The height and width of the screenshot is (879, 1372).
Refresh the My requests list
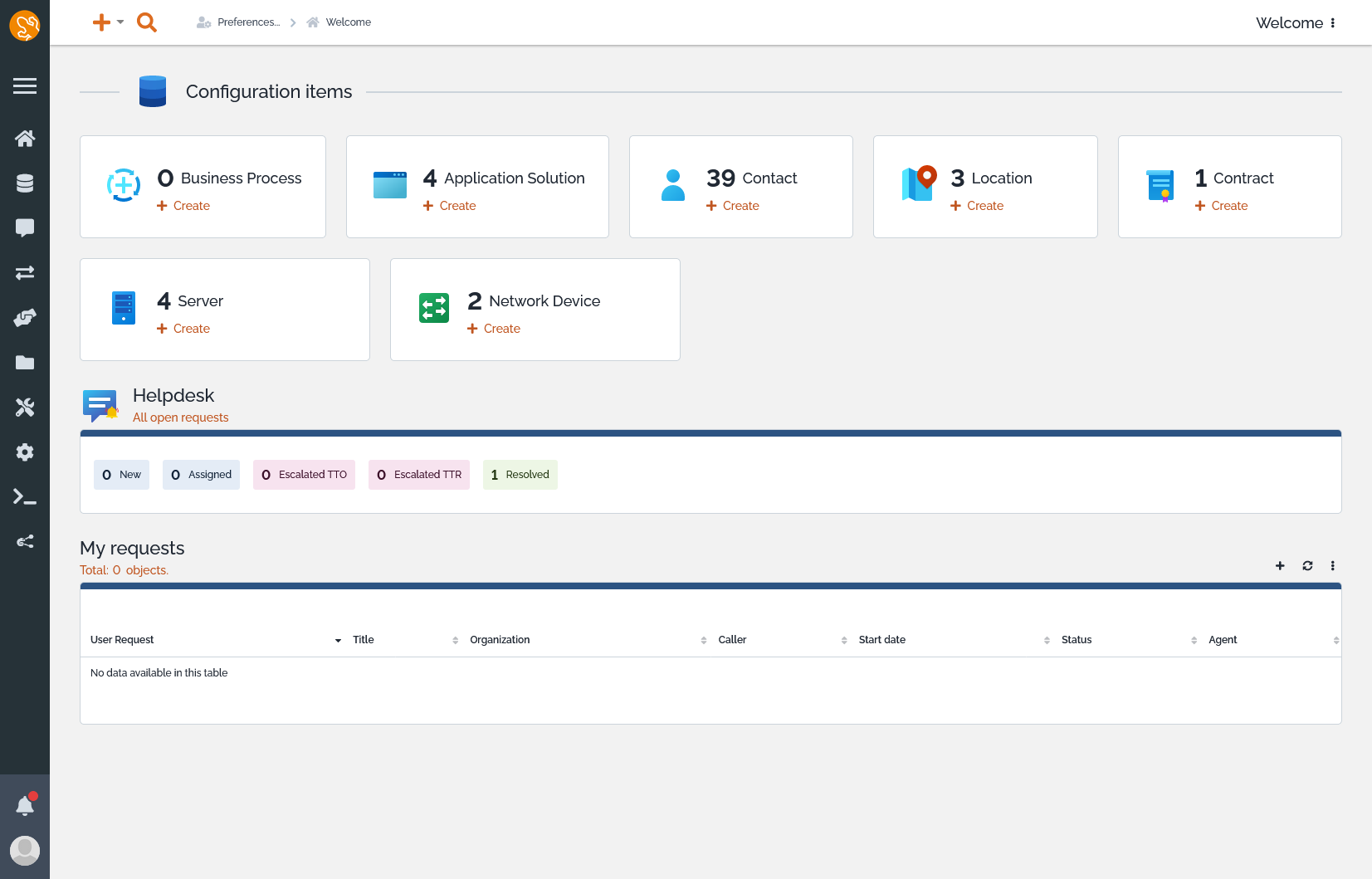1307,566
